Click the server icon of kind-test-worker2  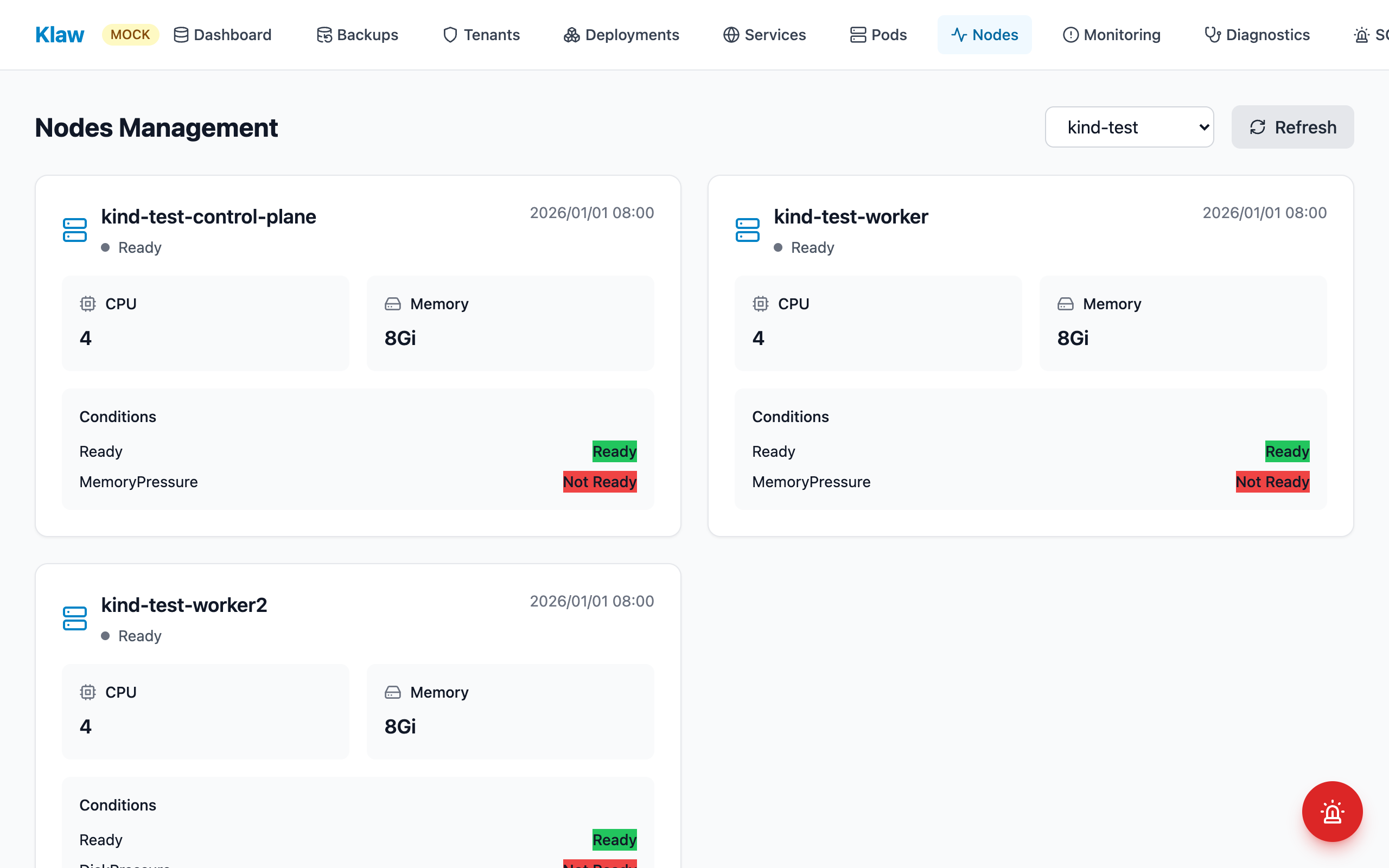click(75, 618)
